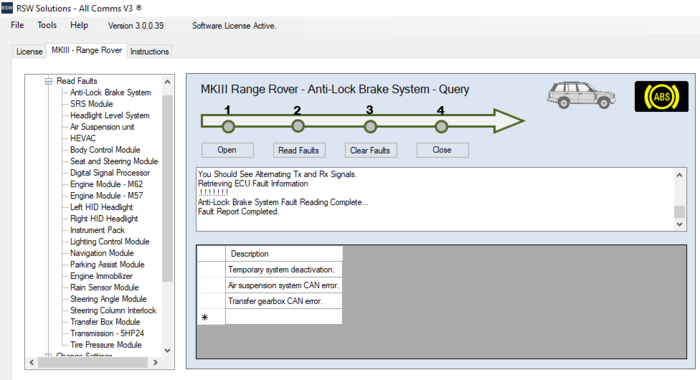Select SRS Module in tree
The image size is (700, 380).
(x=92, y=104)
